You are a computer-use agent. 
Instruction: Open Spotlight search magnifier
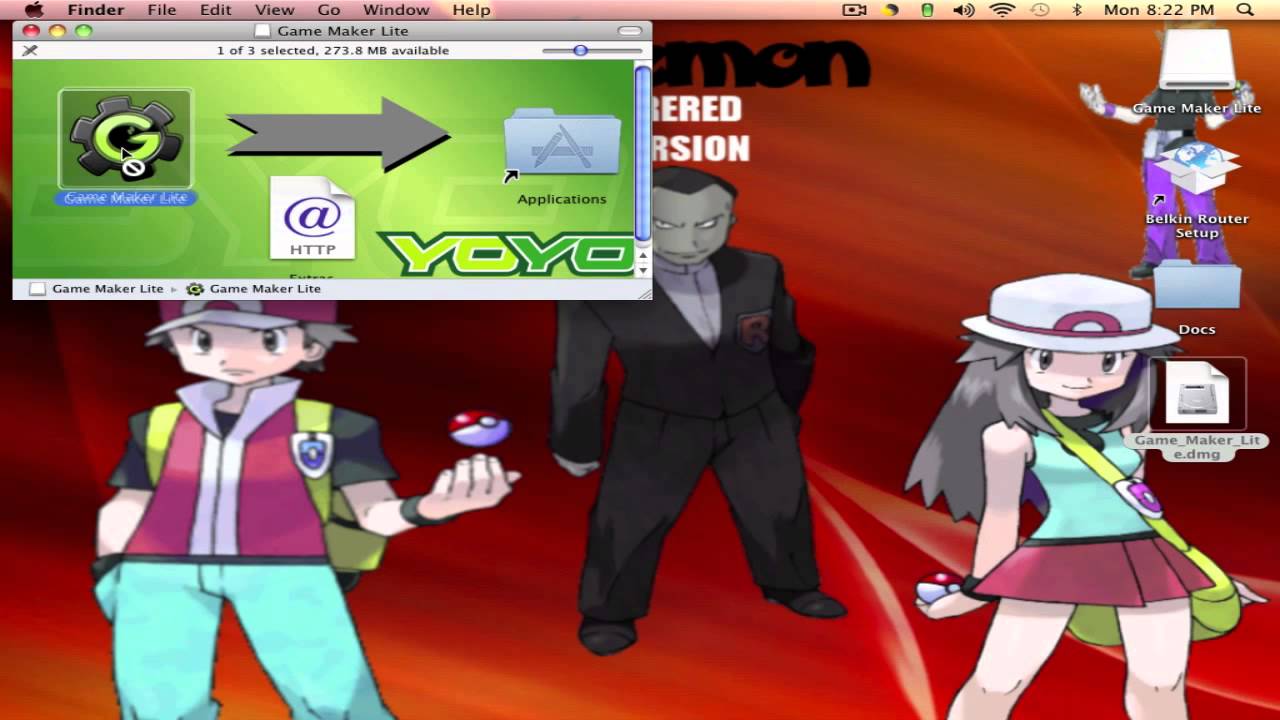1245,10
